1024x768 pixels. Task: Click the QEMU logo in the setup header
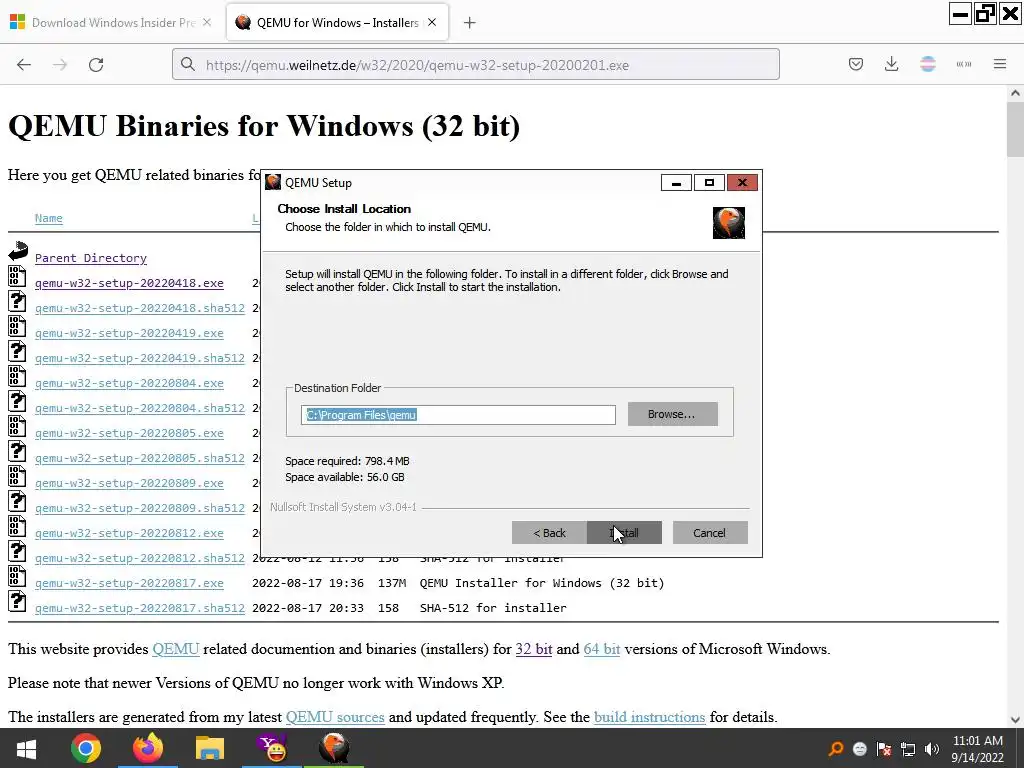click(728, 223)
